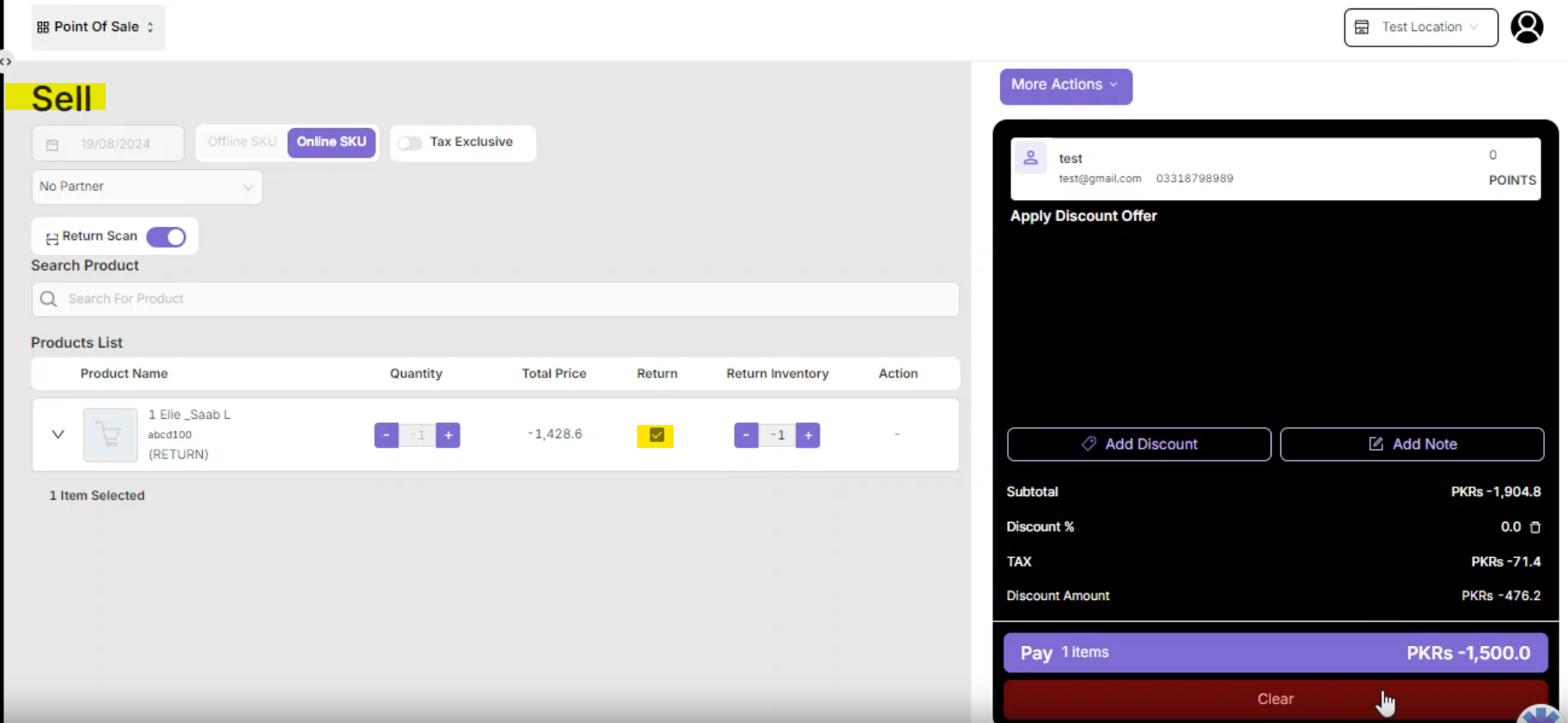Image resolution: width=1568 pixels, height=723 pixels.
Task: Click the product cart thumbnail for Elie_Saab L
Action: pyautogui.click(x=110, y=435)
